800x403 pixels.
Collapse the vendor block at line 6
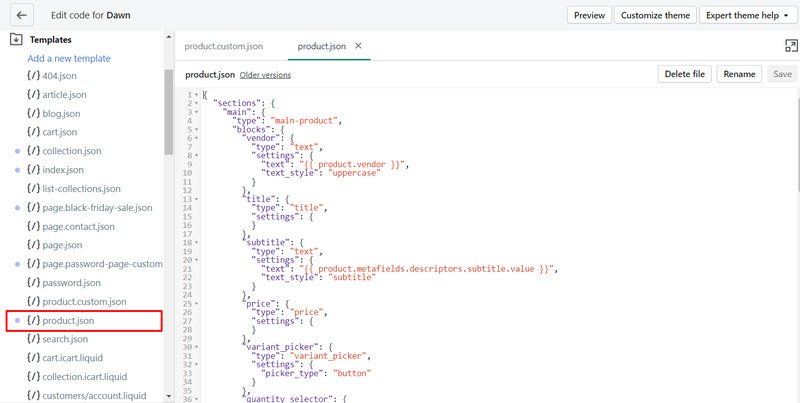point(197,138)
